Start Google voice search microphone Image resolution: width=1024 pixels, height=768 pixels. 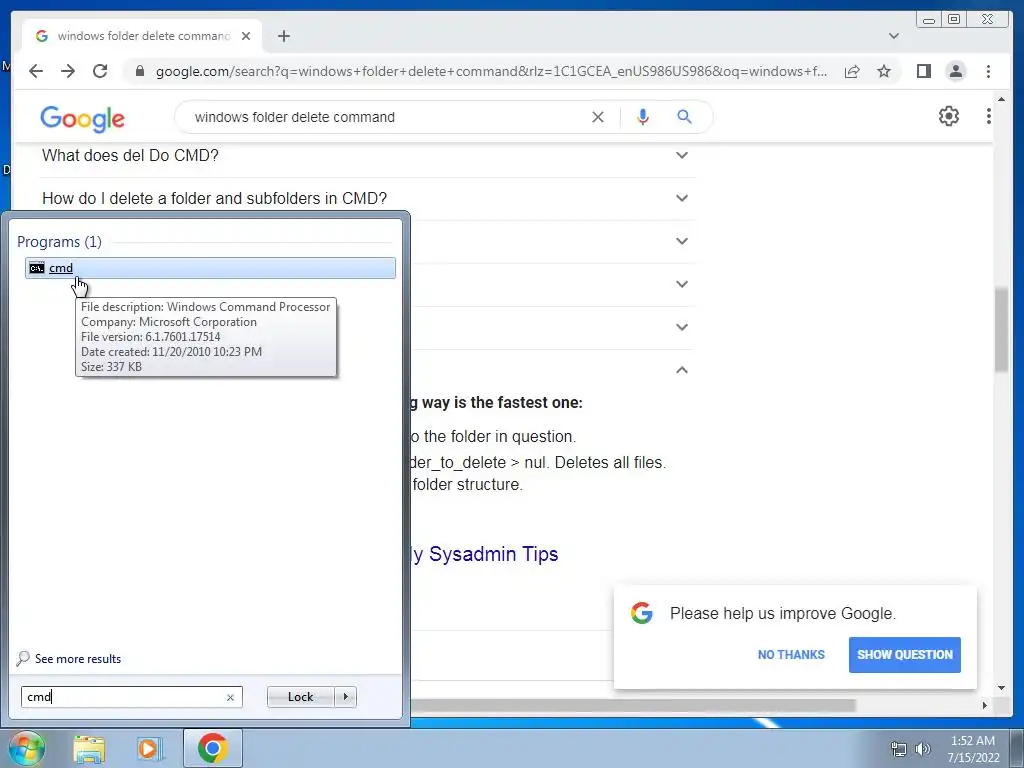click(x=643, y=117)
